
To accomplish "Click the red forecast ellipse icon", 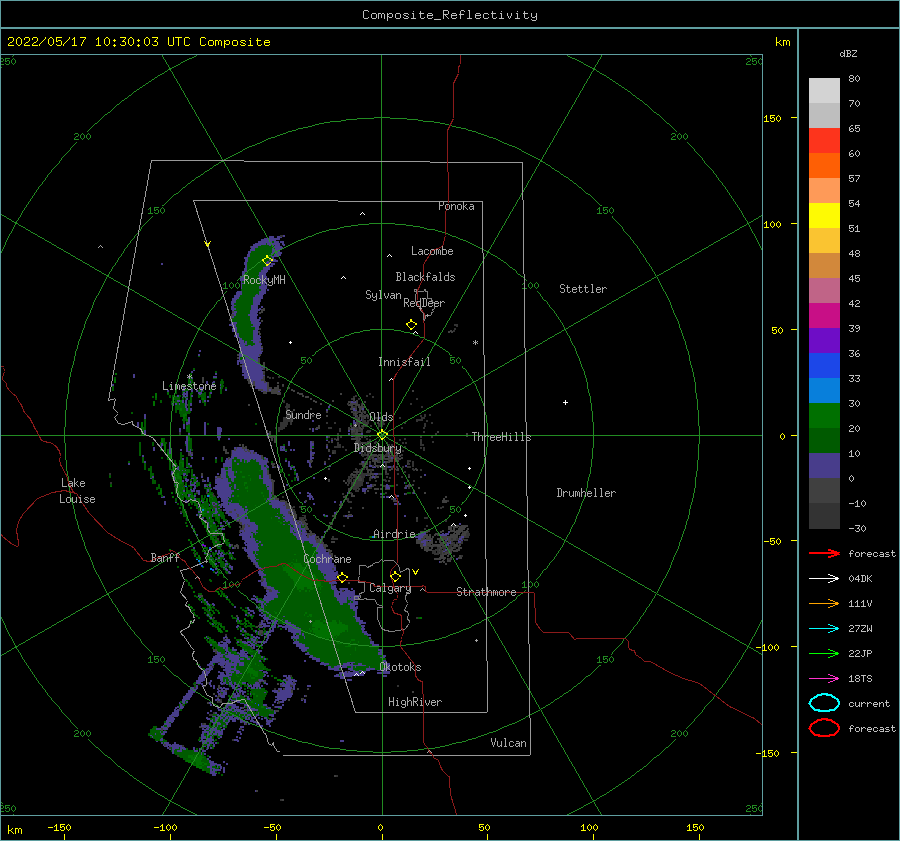I will coord(824,728).
